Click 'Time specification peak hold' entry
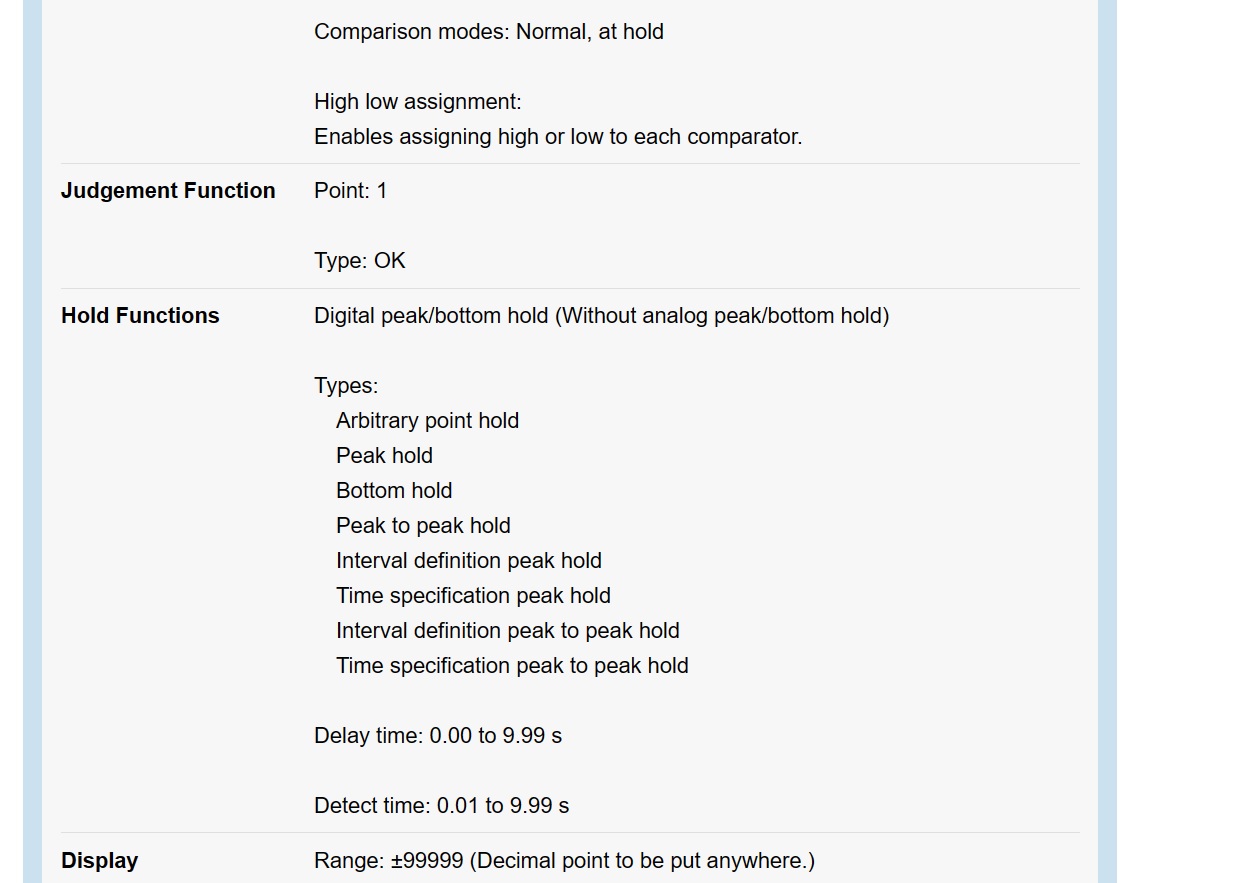The width and height of the screenshot is (1243, 883). click(x=473, y=596)
